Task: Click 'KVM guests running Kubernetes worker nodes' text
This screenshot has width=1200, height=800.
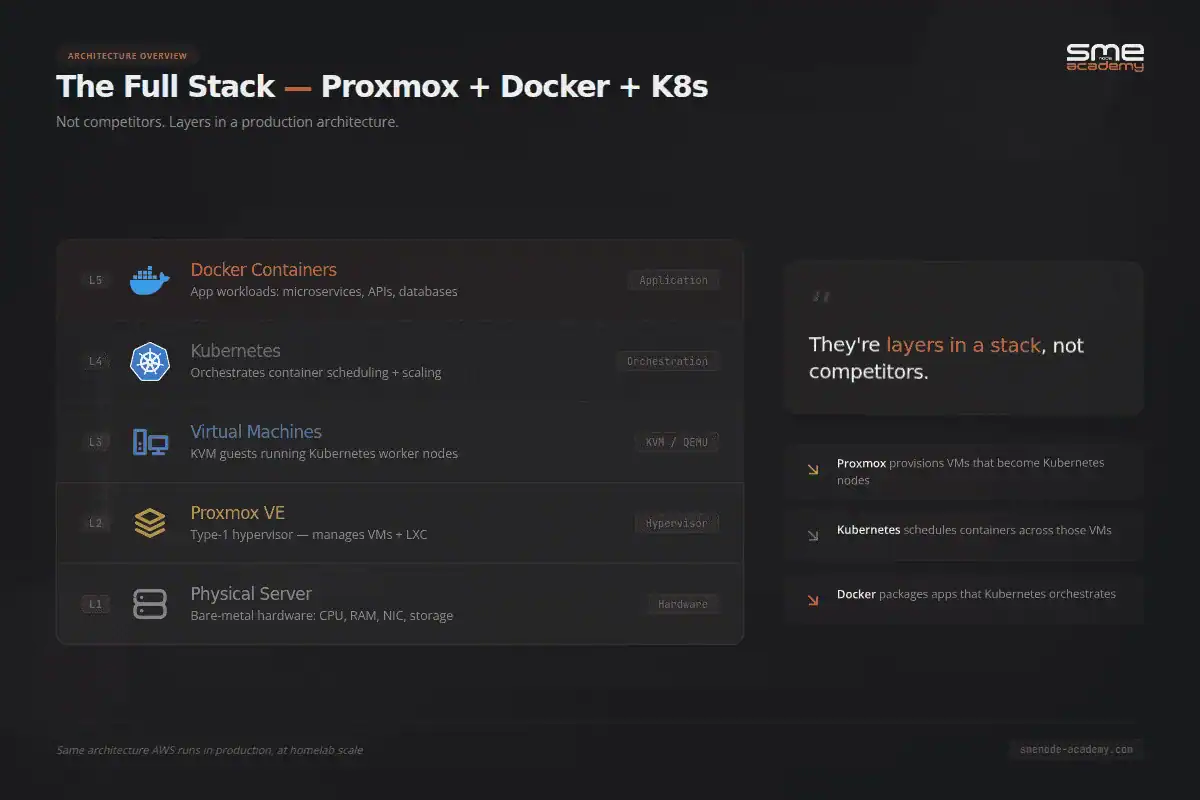Action: coord(324,454)
